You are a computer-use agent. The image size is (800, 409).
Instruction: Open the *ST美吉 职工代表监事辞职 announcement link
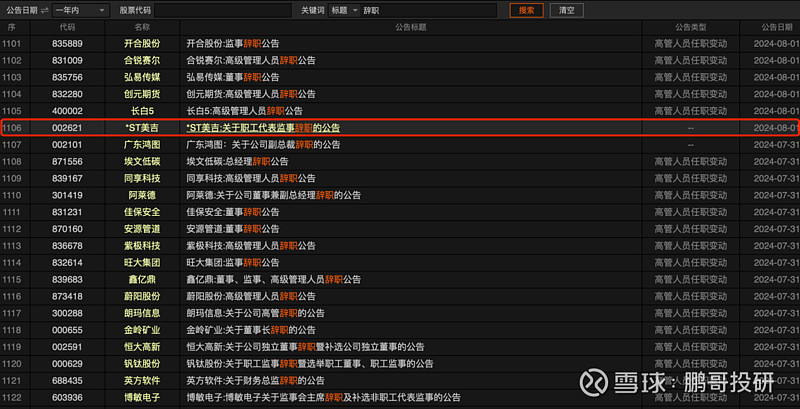263,128
